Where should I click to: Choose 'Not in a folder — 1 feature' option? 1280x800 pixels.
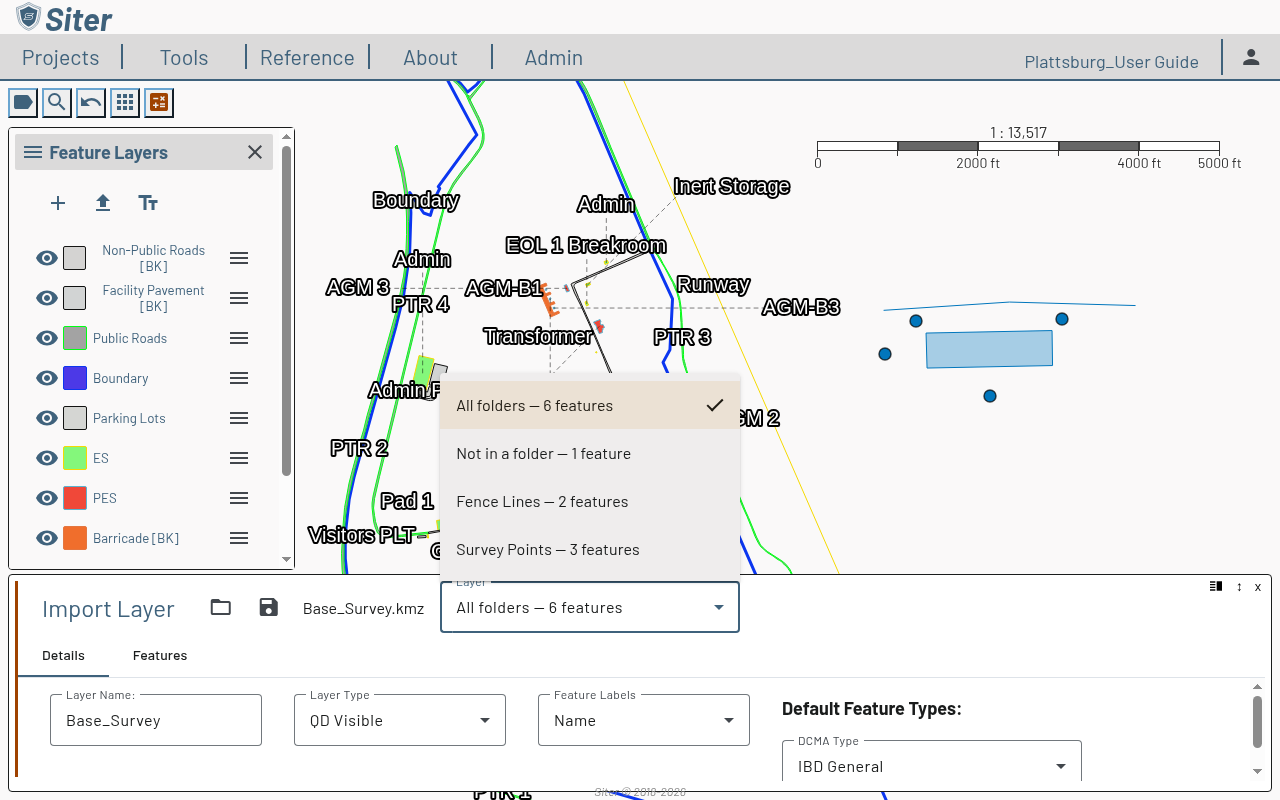(590, 454)
